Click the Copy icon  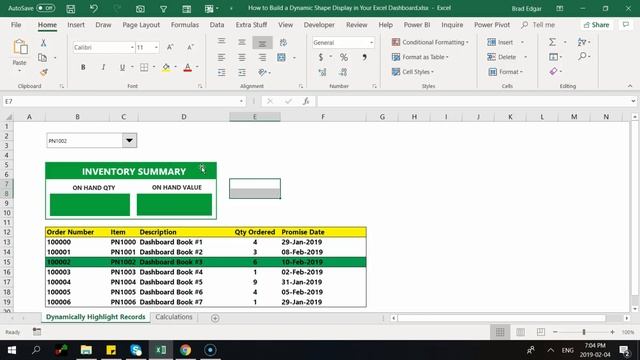pyautogui.click(x=42, y=58)
